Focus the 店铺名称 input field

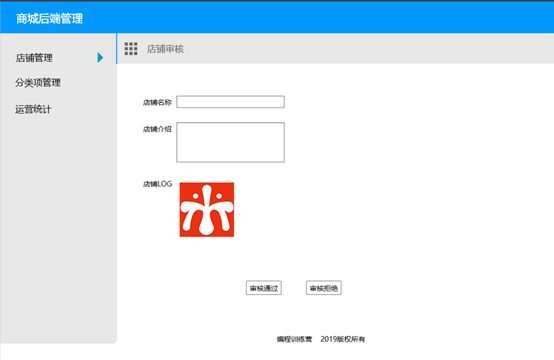click(x=230, y=102)
